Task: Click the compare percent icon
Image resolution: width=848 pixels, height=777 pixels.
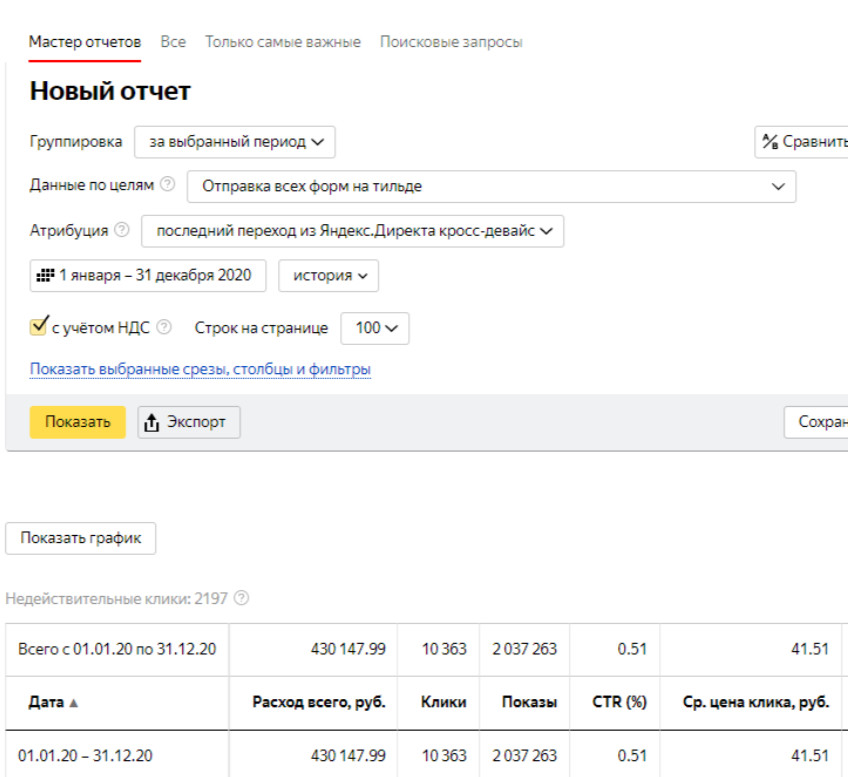Action: 770,141
